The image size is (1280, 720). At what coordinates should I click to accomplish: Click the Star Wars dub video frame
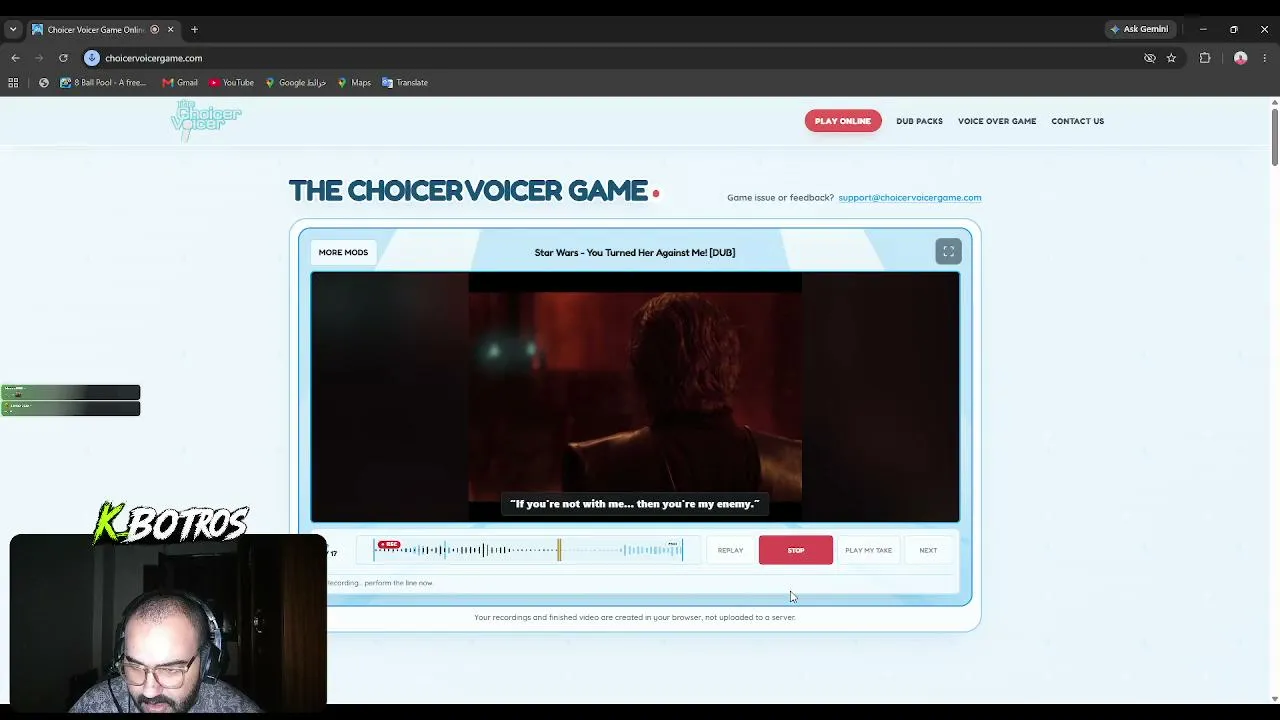[x=635, y=397]
